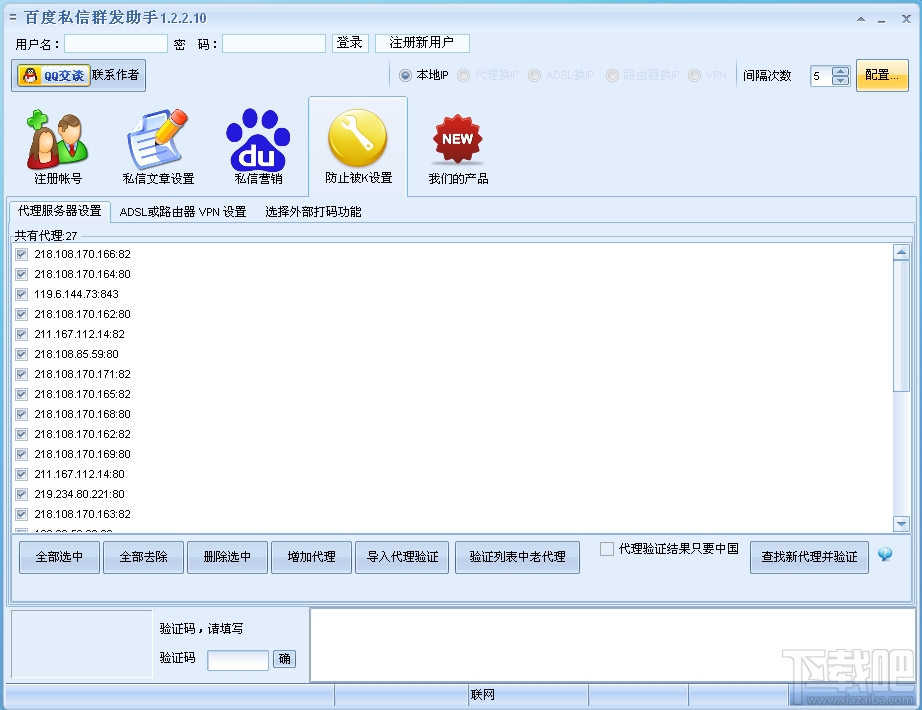This screenshot has width=922, height=710.
Task: Click inside the 验证码 input box
Action: pos(237,659)
